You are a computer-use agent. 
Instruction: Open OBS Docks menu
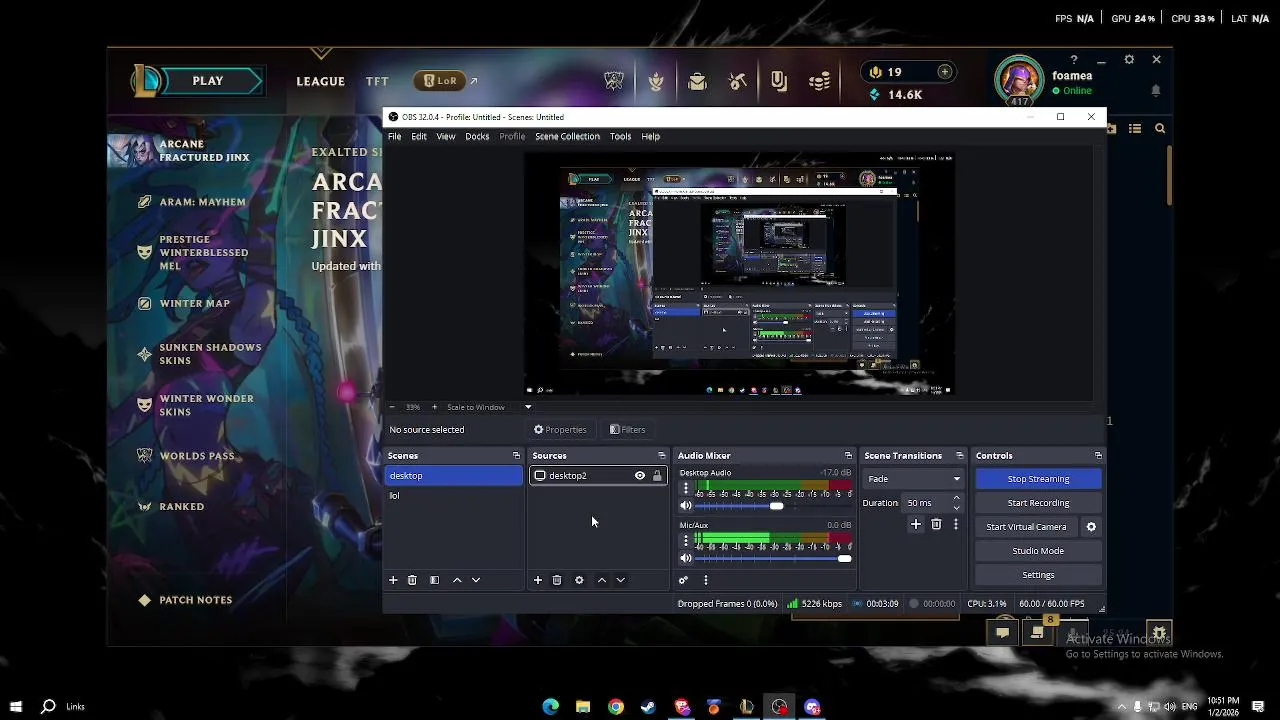click(x=477, y=137)
